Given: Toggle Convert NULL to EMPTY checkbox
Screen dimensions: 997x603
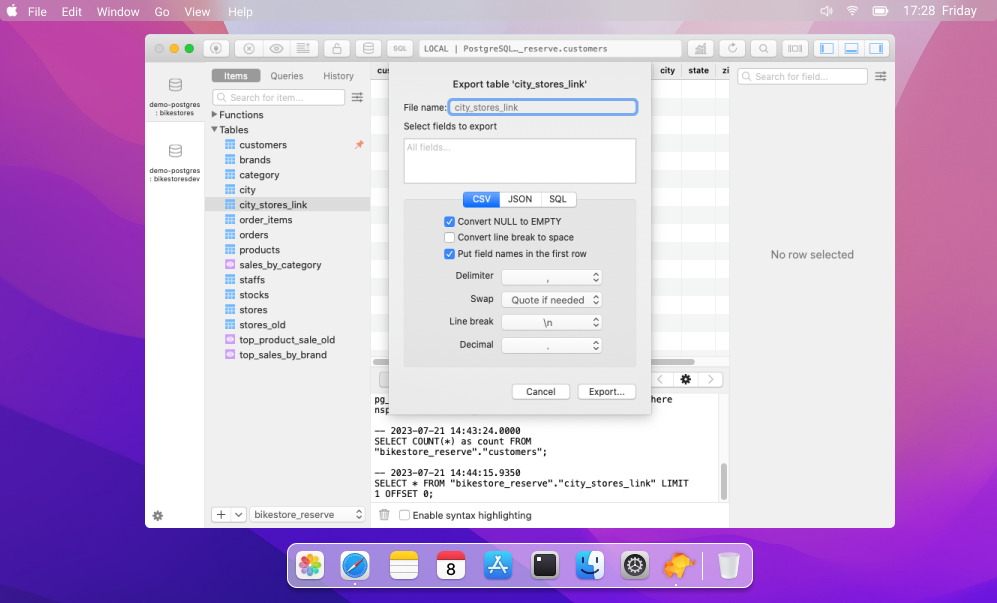Looking at the screenshot, I should click(450, 221).
